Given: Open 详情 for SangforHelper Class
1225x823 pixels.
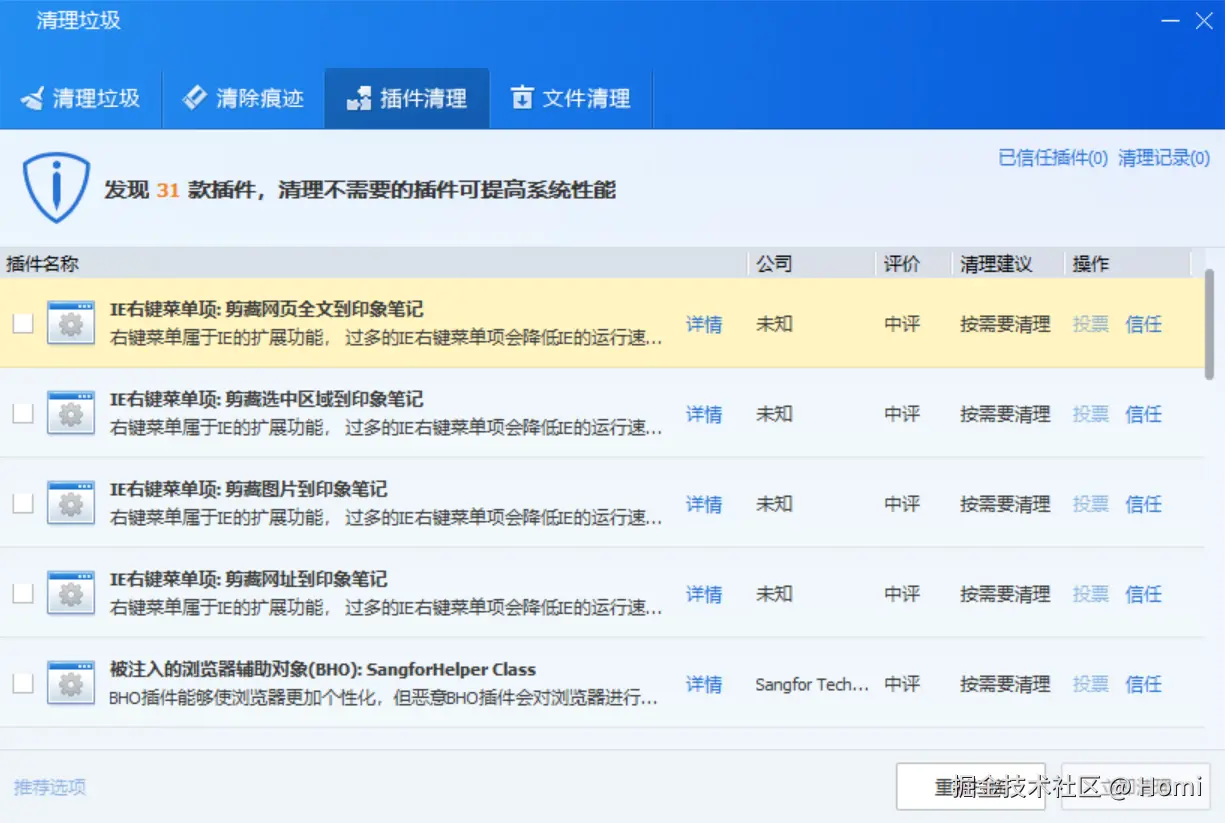Looking at the screenshot, I should click(704, 684).
